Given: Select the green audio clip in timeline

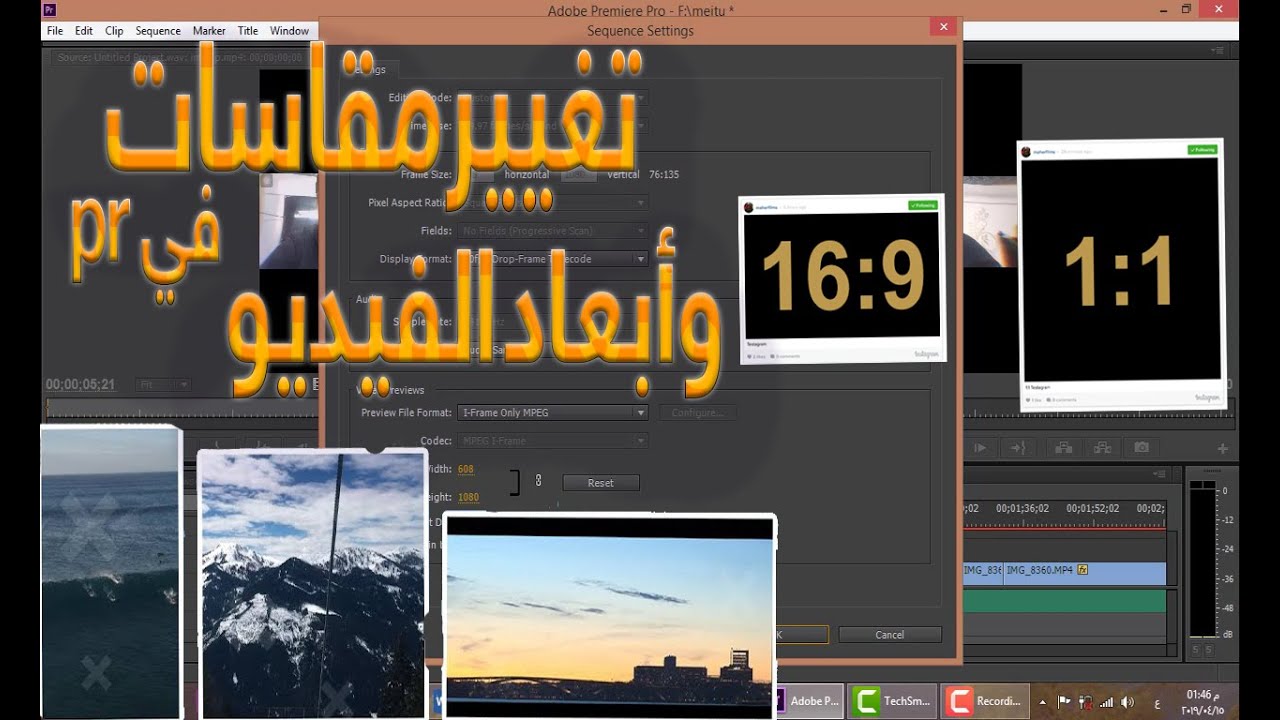Looking at the screenshot, I should (x=1064, y=601).
